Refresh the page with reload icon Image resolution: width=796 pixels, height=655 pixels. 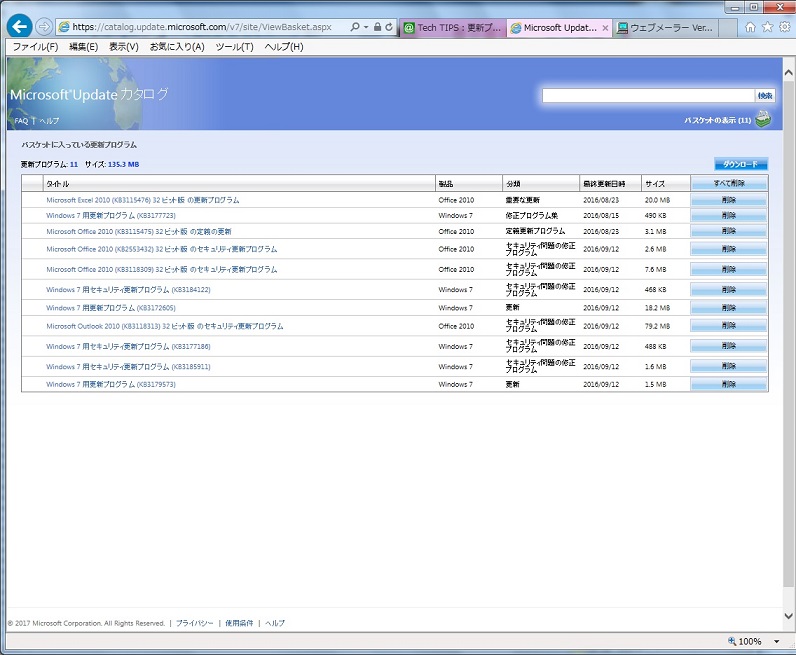(389, 27)
